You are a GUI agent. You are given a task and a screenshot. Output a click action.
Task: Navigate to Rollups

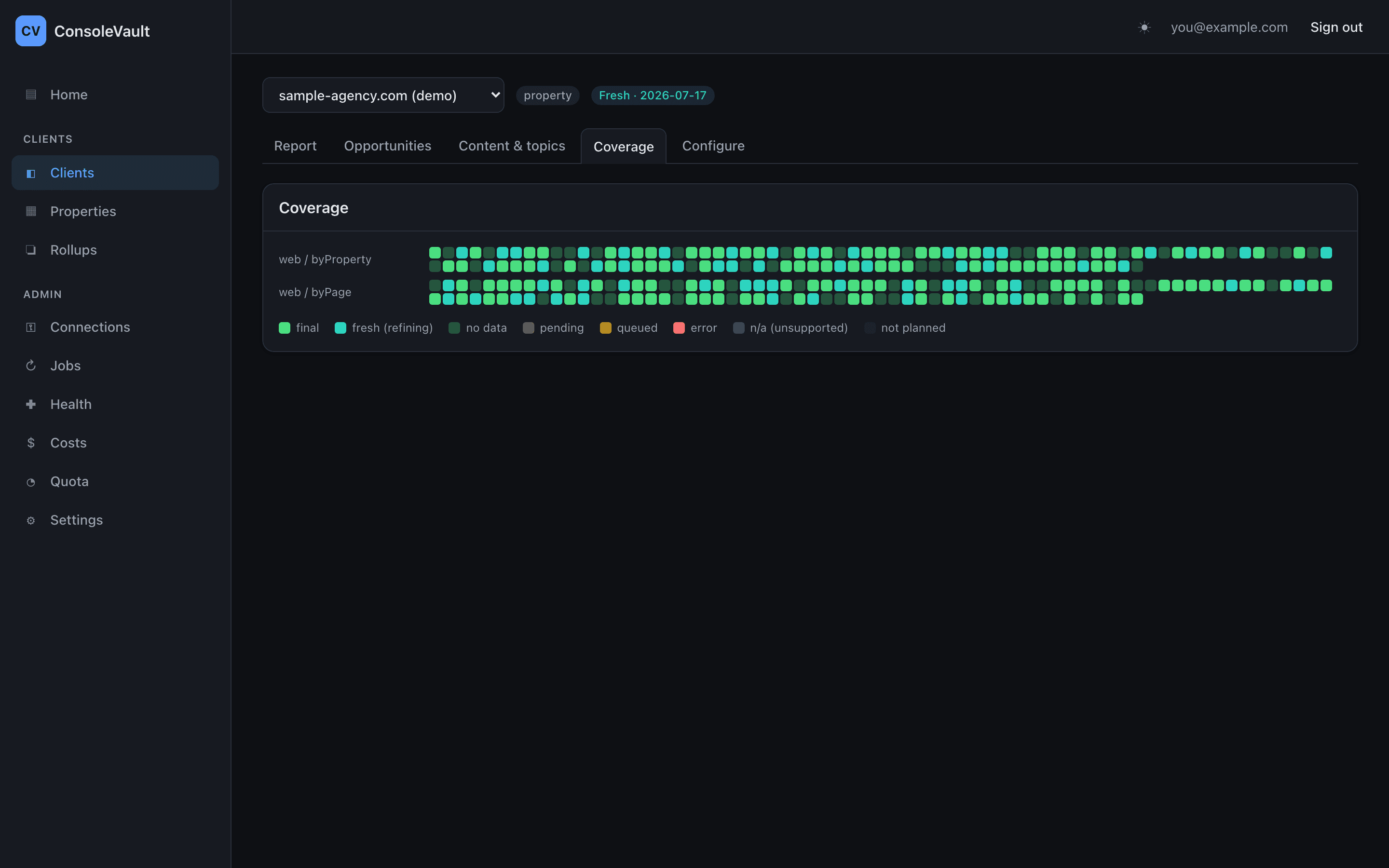coord(115,250)
